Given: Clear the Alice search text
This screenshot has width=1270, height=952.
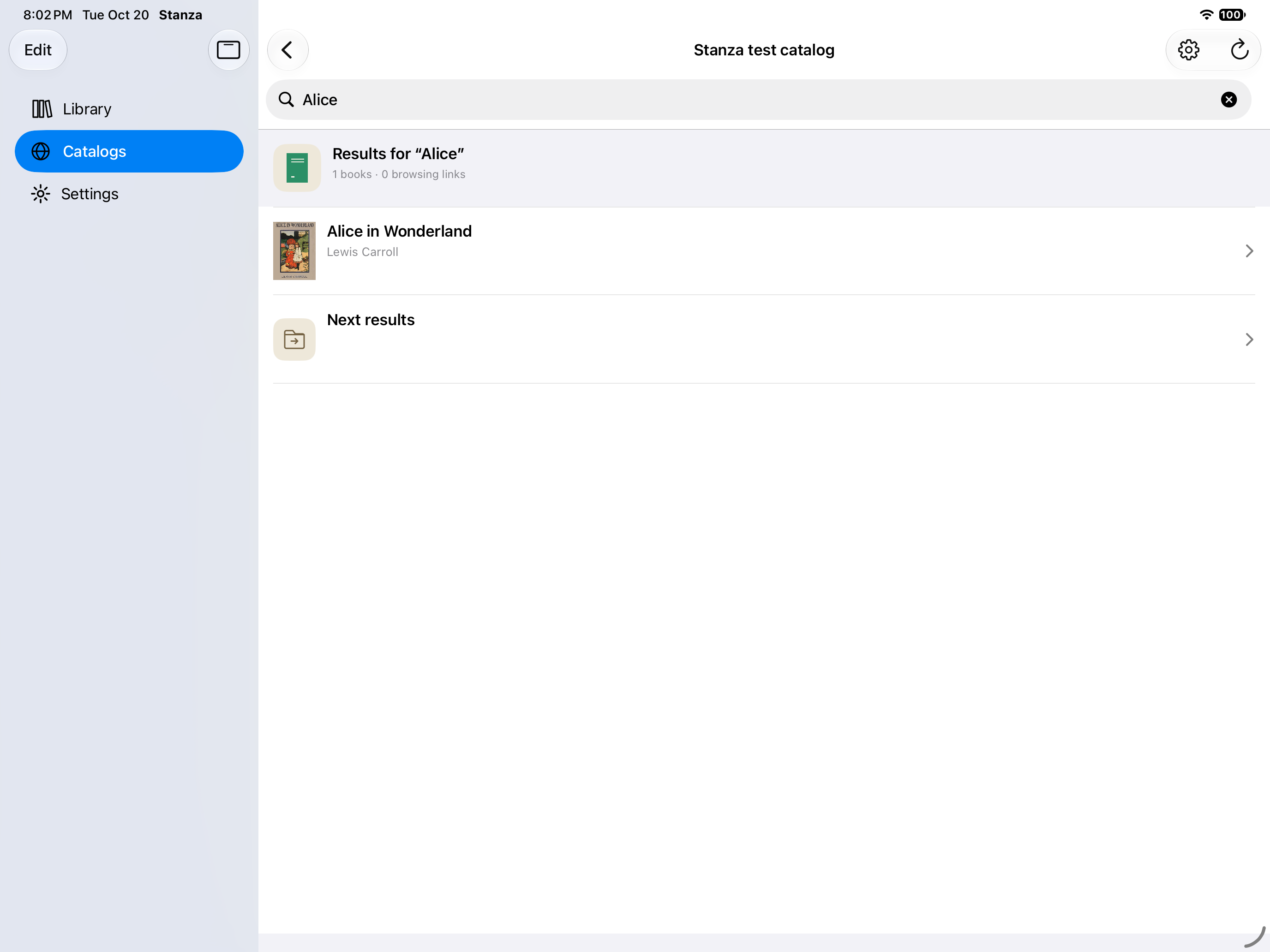Looking at the screenshot, I should [1228, 100].
